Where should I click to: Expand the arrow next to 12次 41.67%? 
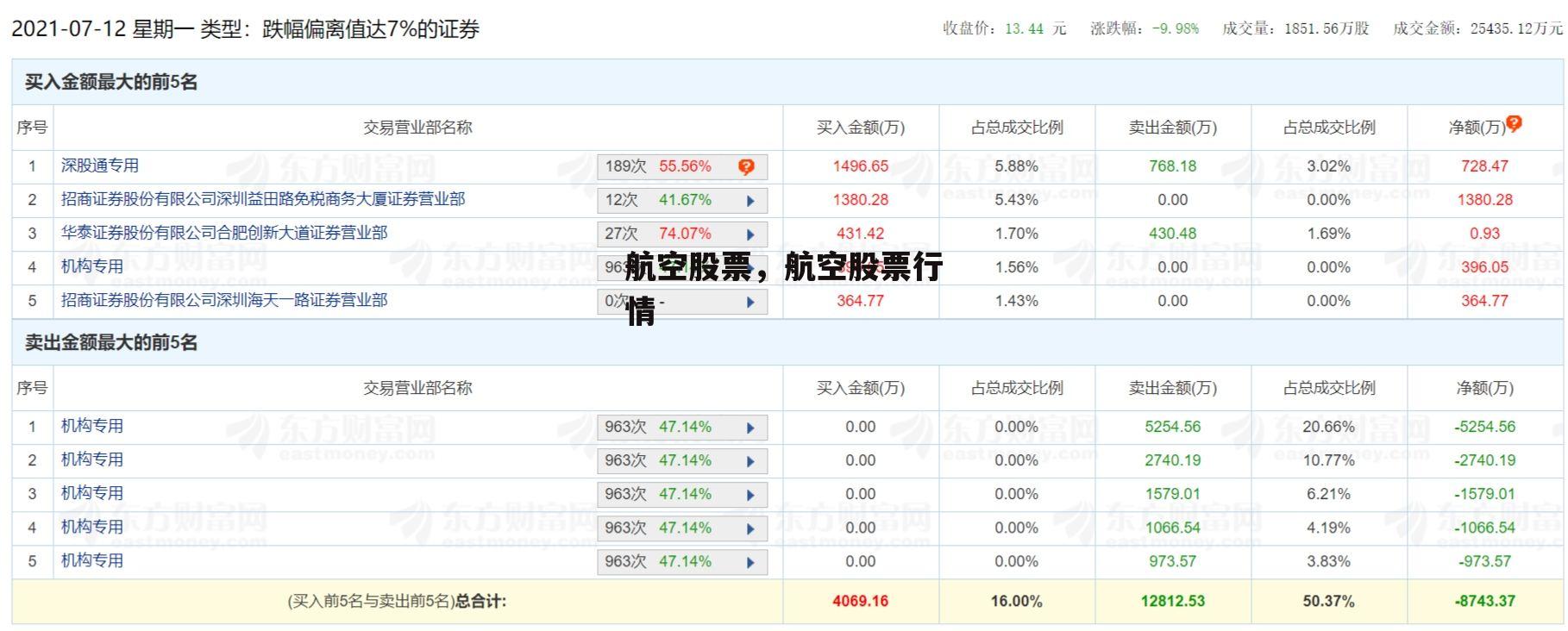pyautogui.click(x=750, y=201)
